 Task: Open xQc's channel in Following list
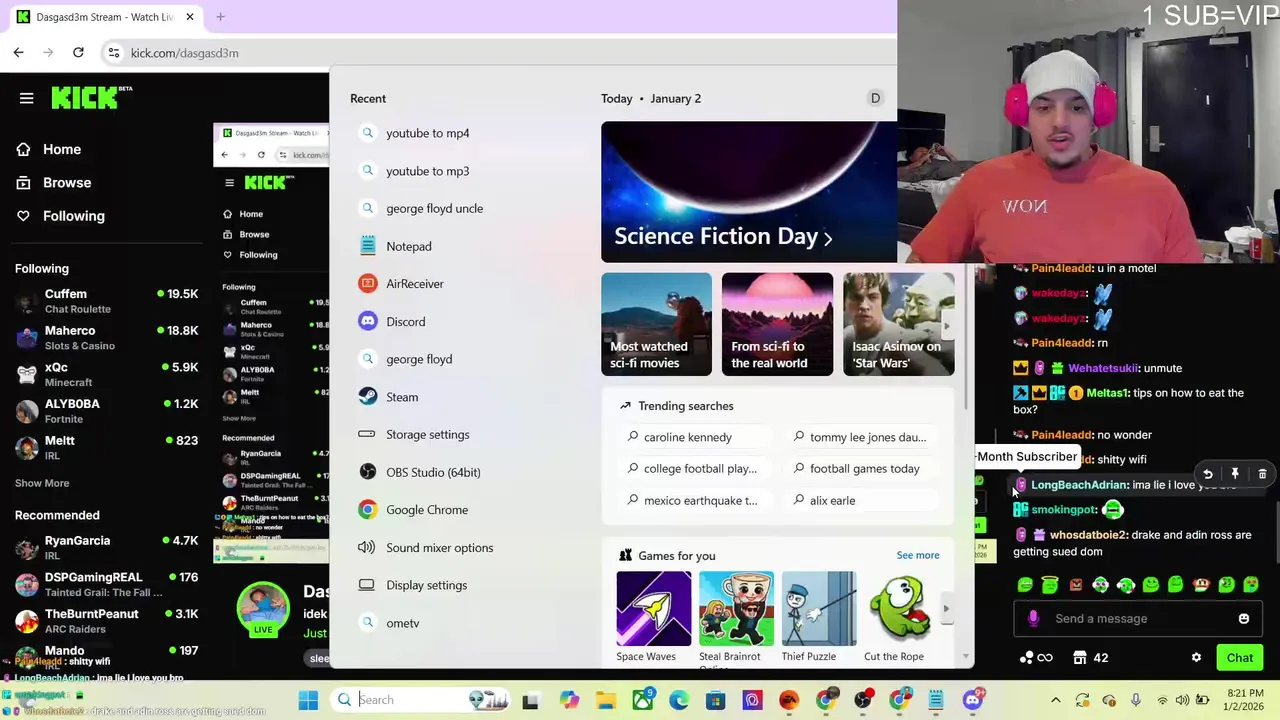click(x=106, y=374)
